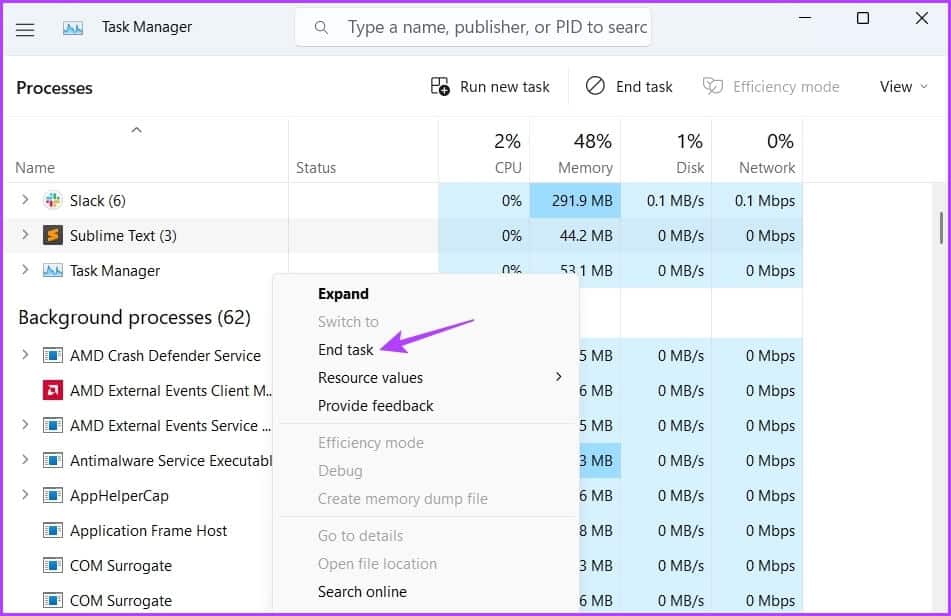
Task: Choose Expand from the context menu
Action: pos(343,294)
